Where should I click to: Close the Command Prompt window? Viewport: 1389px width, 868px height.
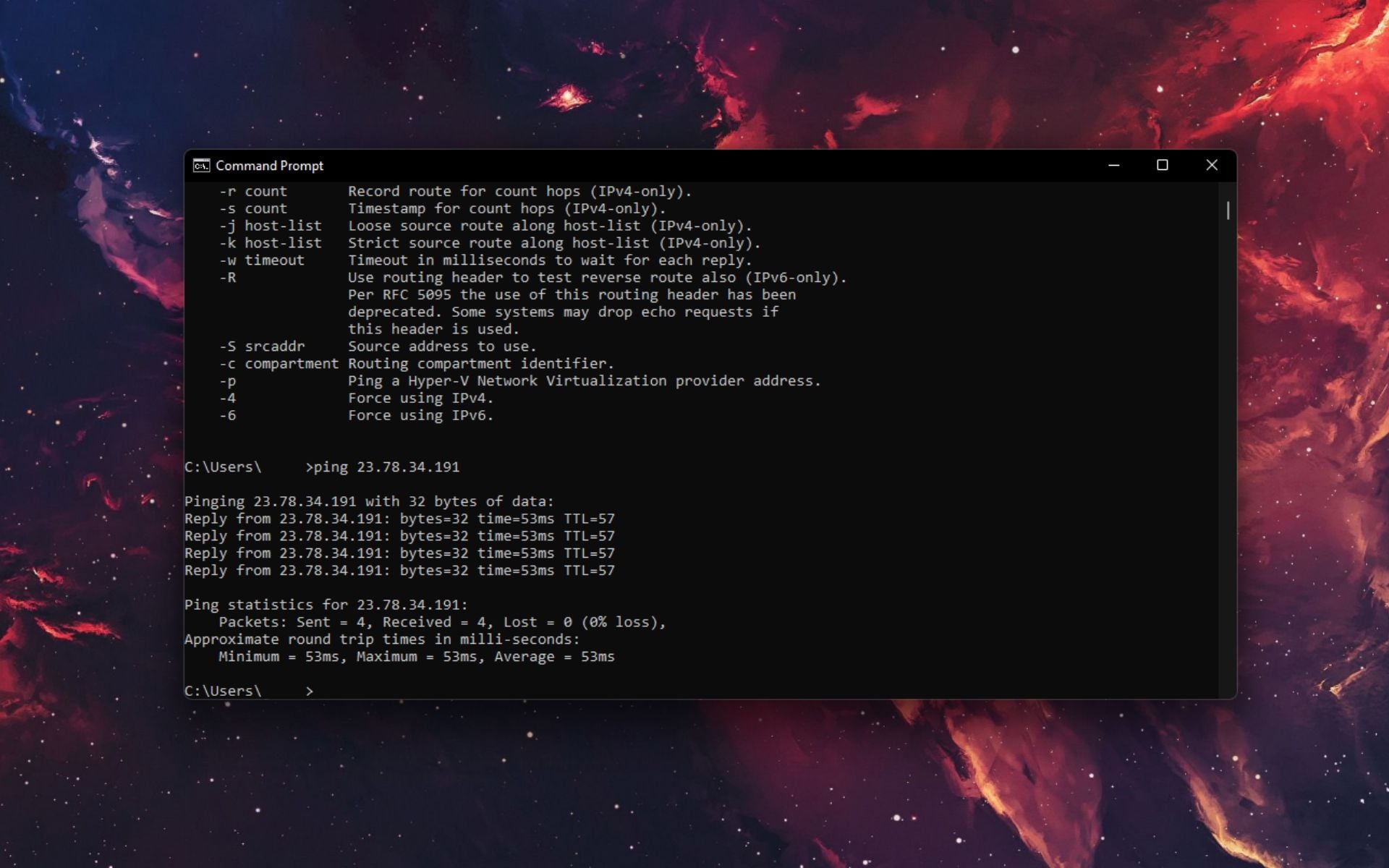click(1212, 166)
